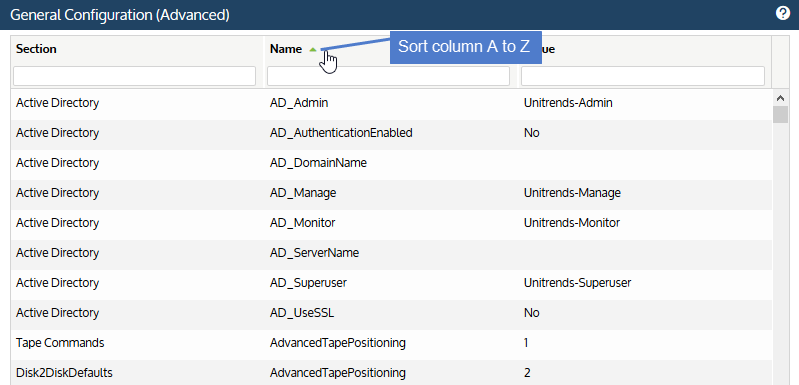Select Active Directory section in AD_UseSSL row

pos(58,313)
